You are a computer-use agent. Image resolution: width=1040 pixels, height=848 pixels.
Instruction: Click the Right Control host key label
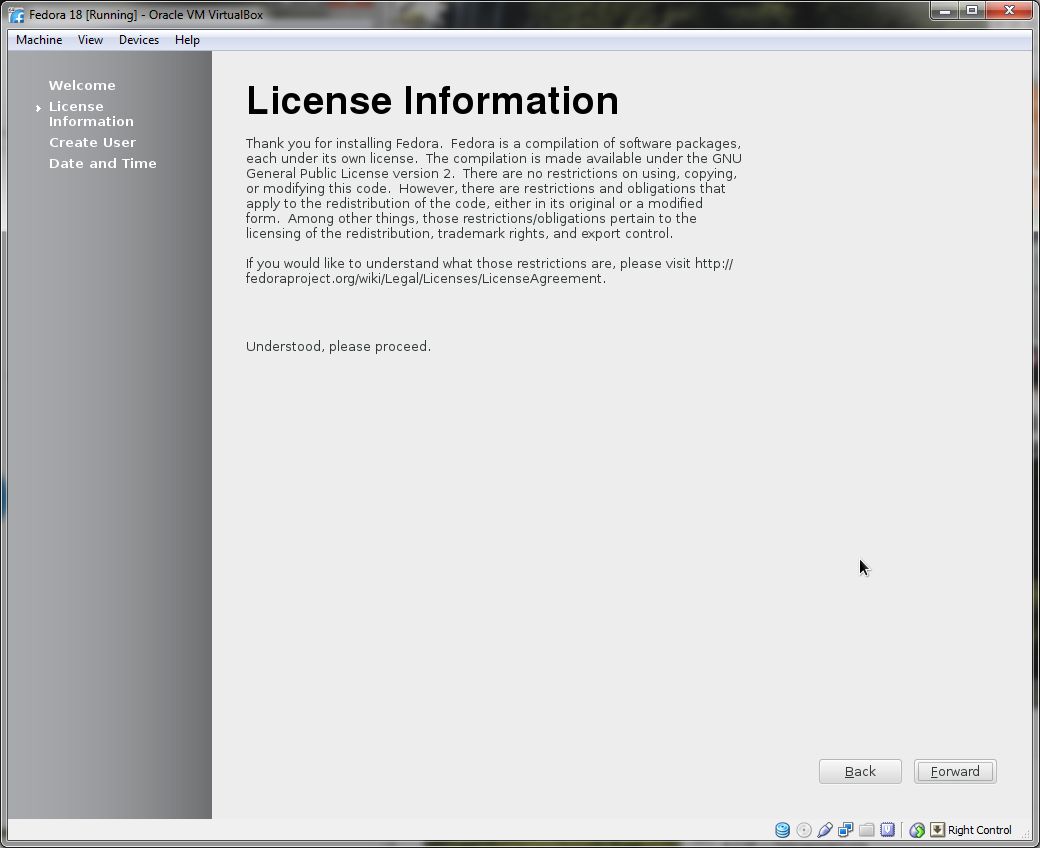(980, 830)
